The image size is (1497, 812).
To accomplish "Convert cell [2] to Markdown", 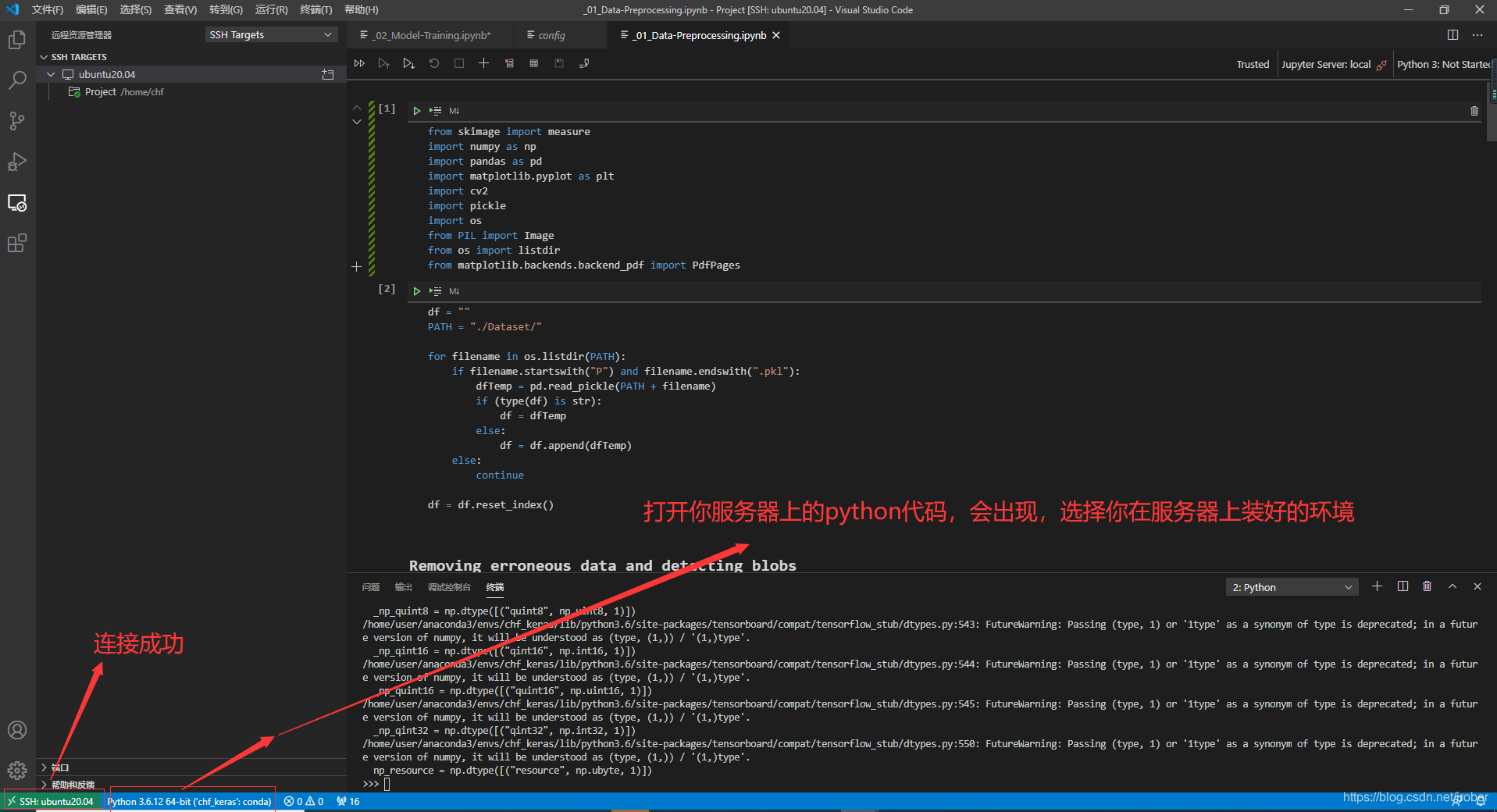I will click(454, 291).
